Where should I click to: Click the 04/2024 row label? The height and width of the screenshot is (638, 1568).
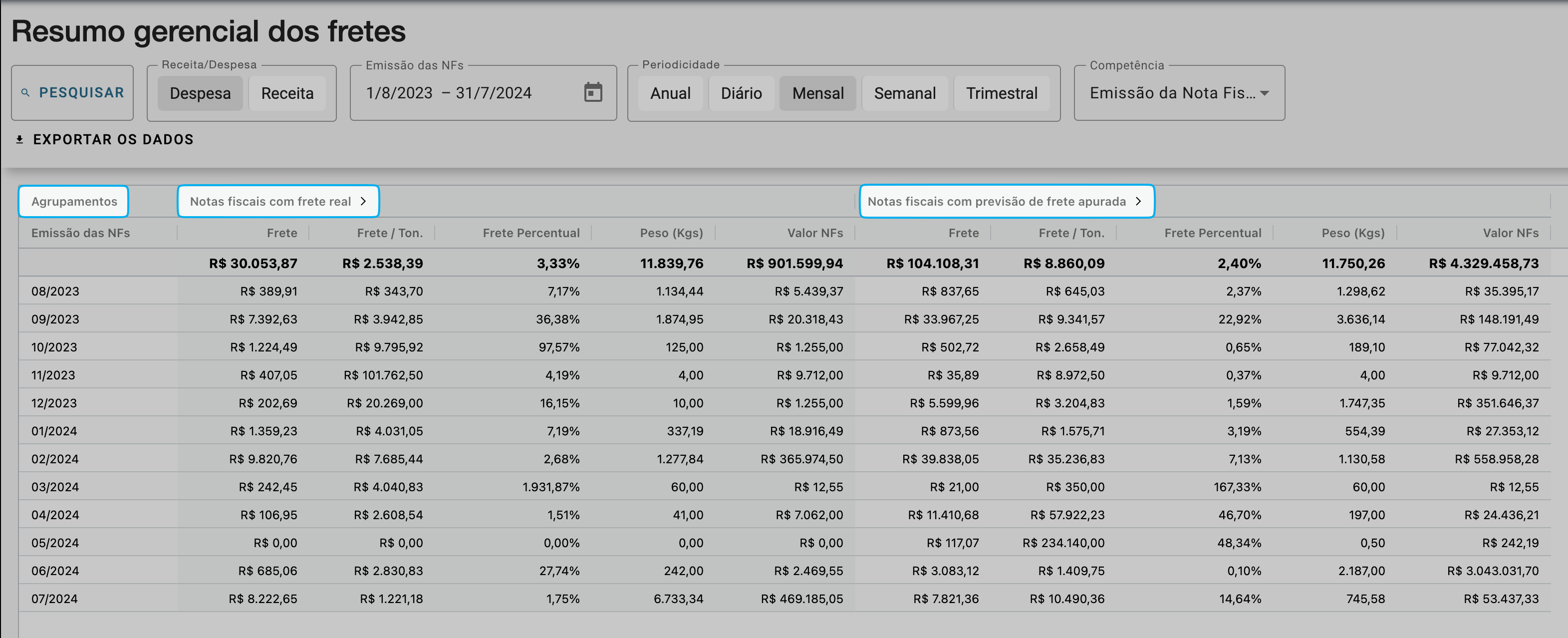[x=55, y=515]
